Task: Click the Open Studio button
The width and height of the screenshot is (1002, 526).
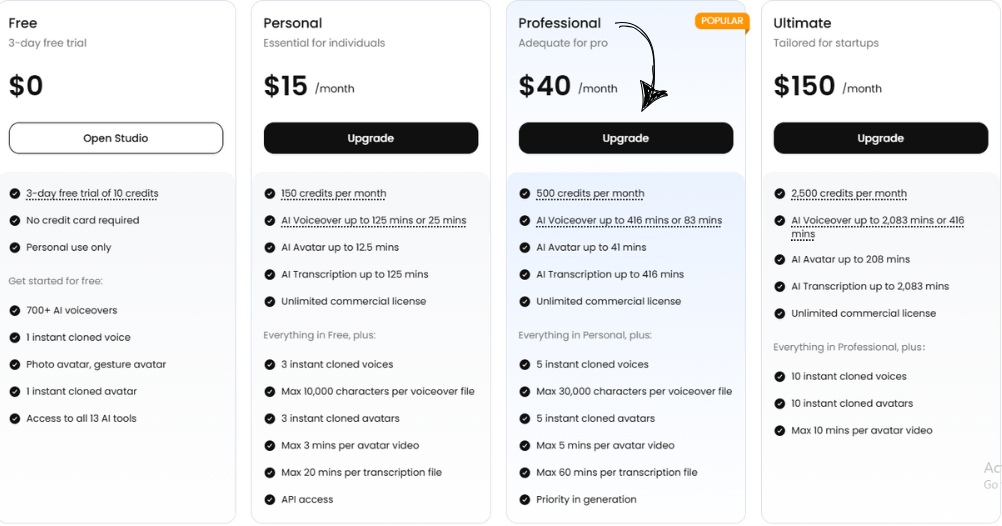Action: (x=116, y=138)
